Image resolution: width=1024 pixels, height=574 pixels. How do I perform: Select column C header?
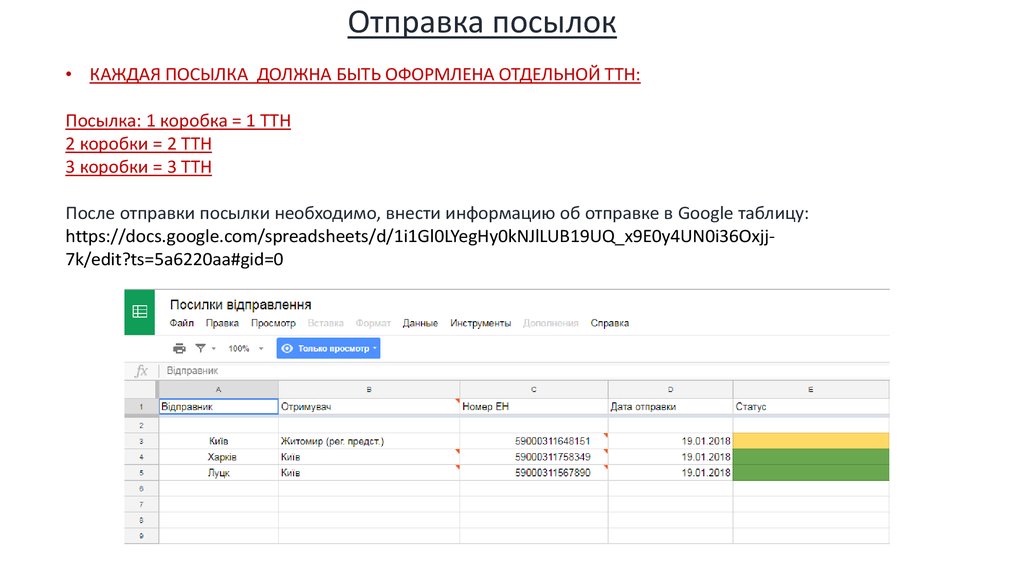point(534,388)
